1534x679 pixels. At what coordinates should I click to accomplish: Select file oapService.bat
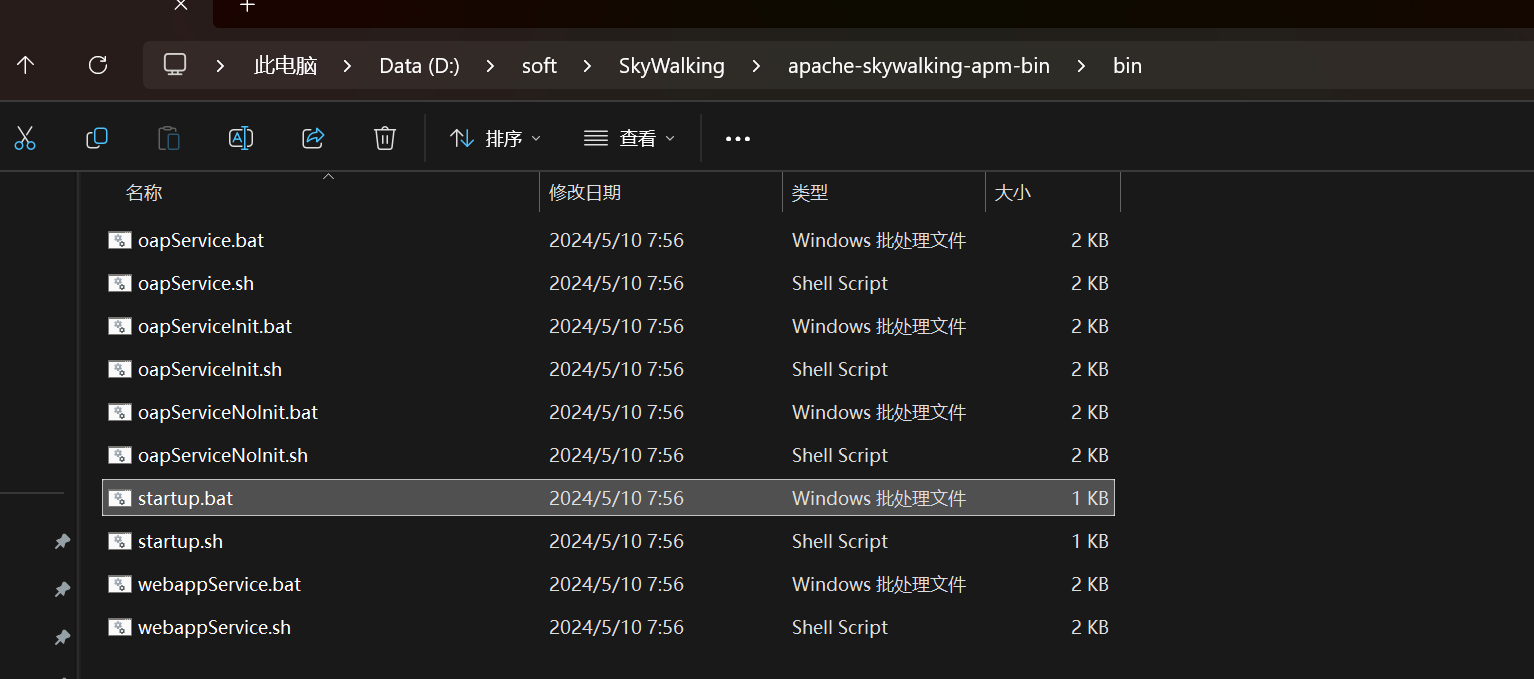click(608, 240)
